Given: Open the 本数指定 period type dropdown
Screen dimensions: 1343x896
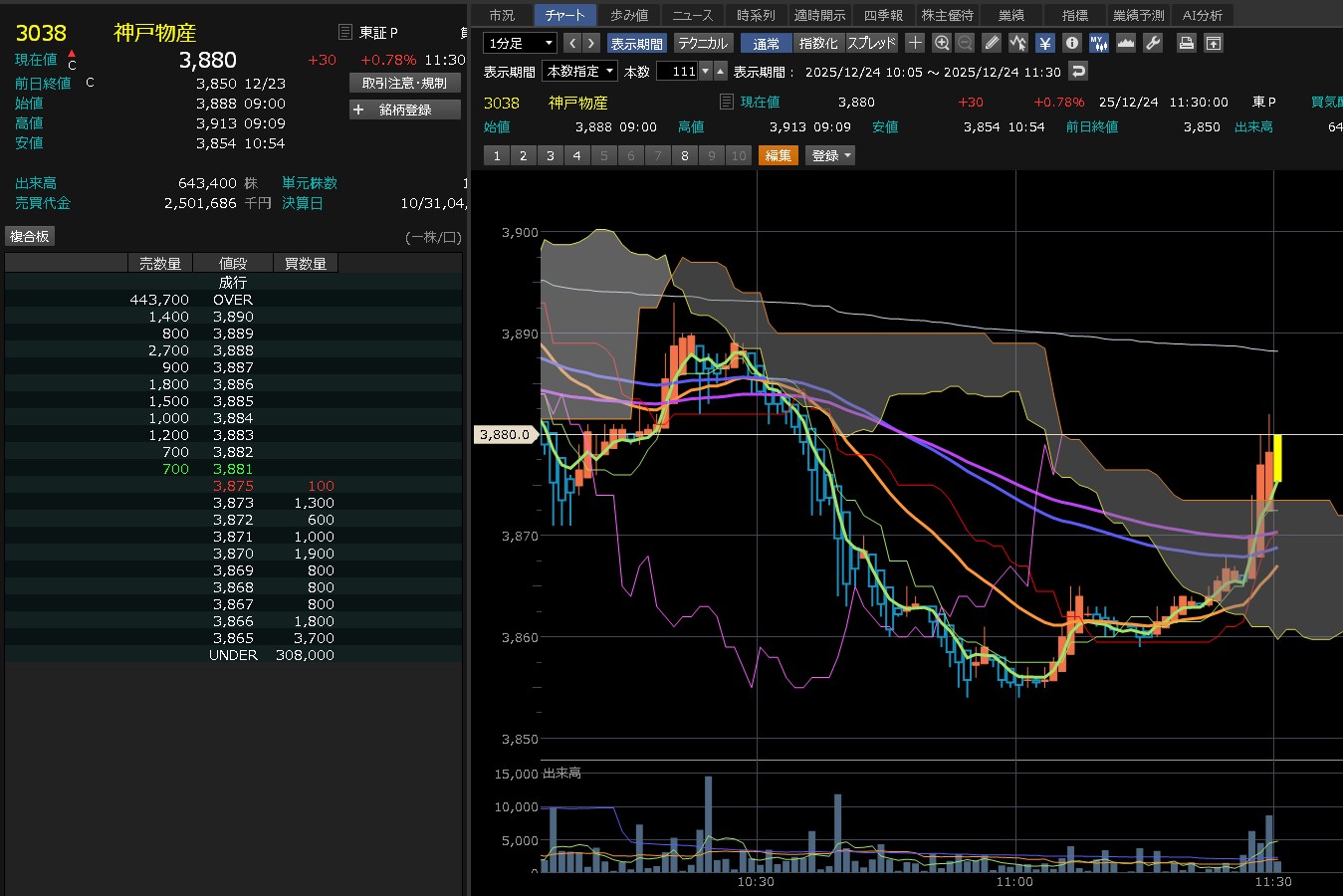Looking at the screenshot, I should point(579,71).
